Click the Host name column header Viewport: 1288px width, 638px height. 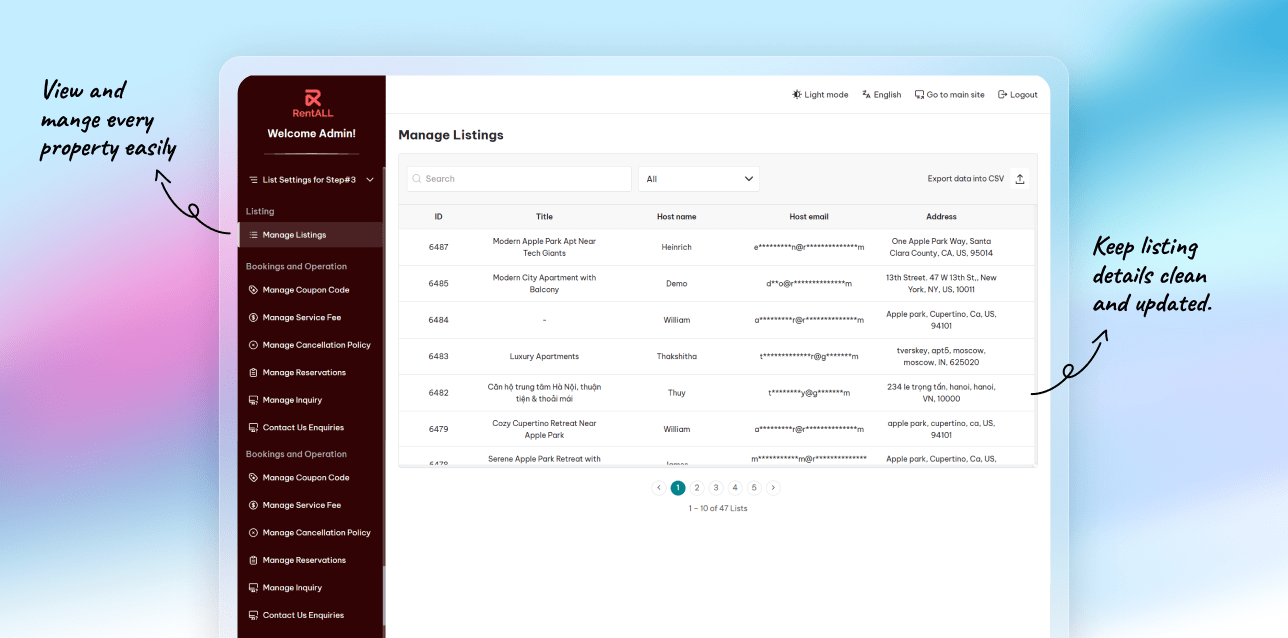(x=677, y=217)
